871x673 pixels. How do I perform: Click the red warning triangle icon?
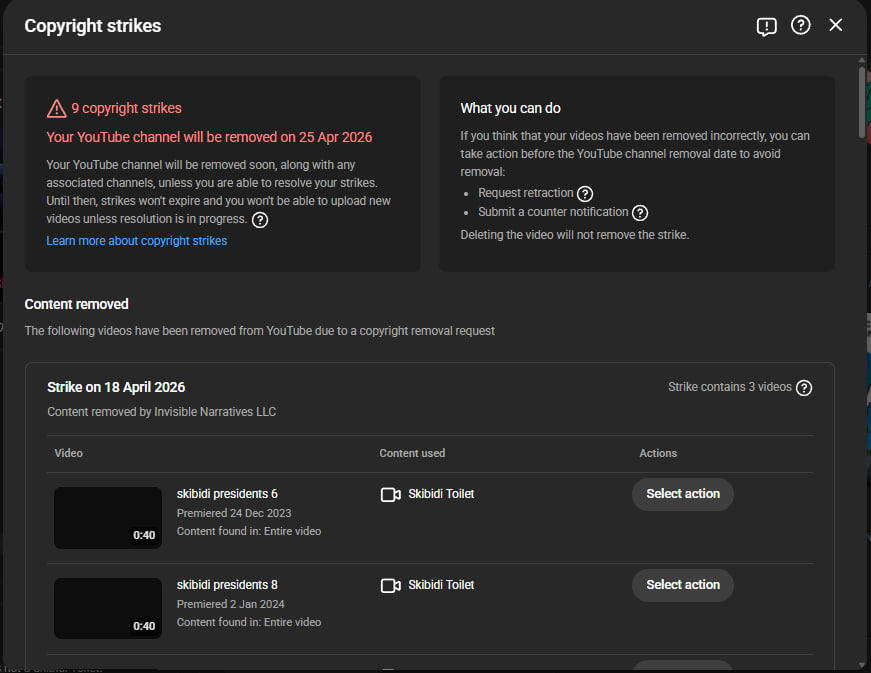tap(57, 108)
